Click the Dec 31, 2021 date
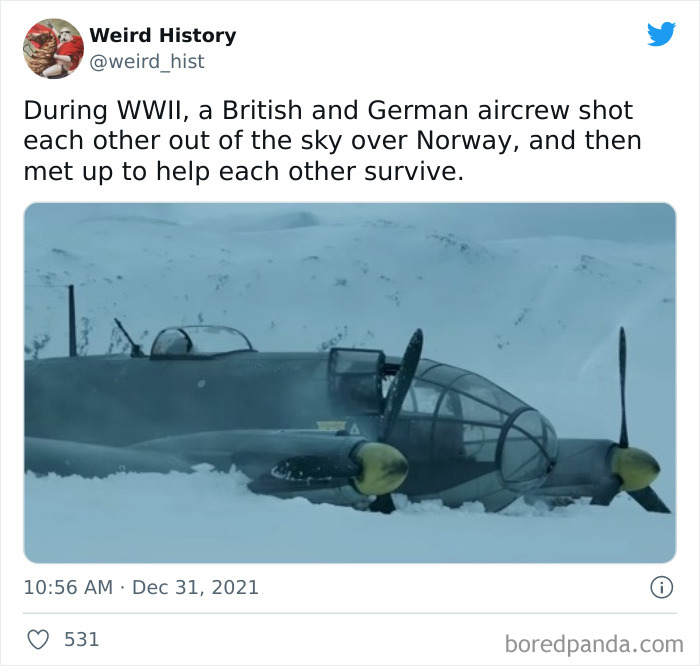700x666 pixels. (x=196, y=587)
